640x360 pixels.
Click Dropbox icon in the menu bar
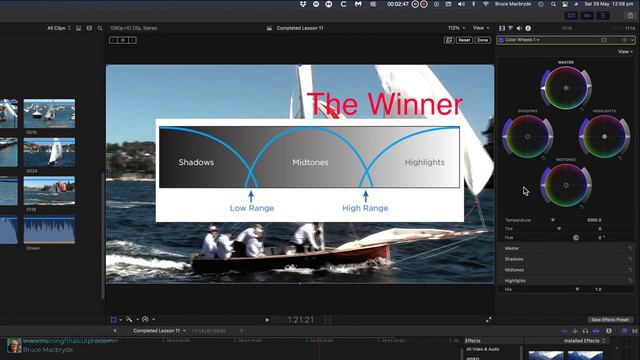pyautogui.click(x=303, y=4)
